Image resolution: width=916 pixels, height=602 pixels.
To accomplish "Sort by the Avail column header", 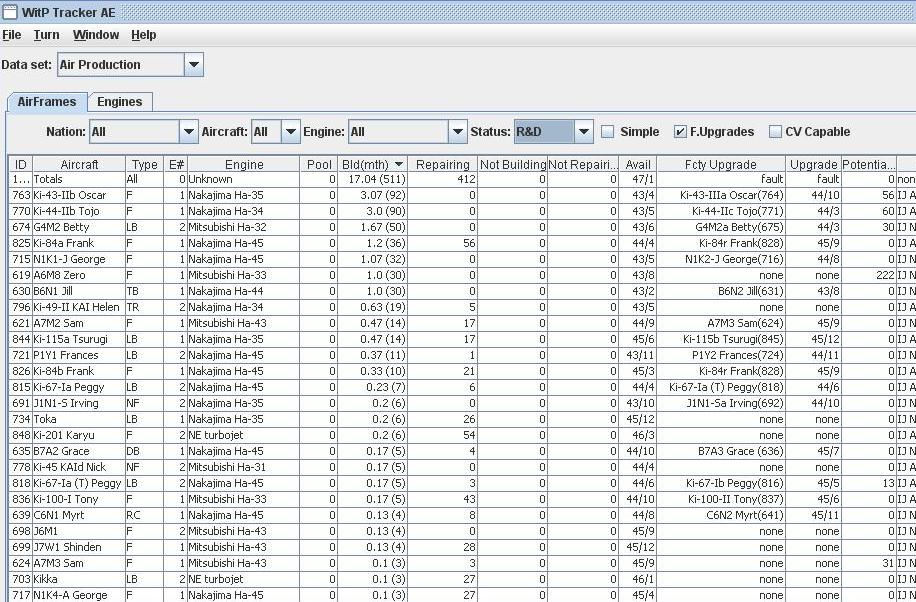I will (x=637, y=165).
